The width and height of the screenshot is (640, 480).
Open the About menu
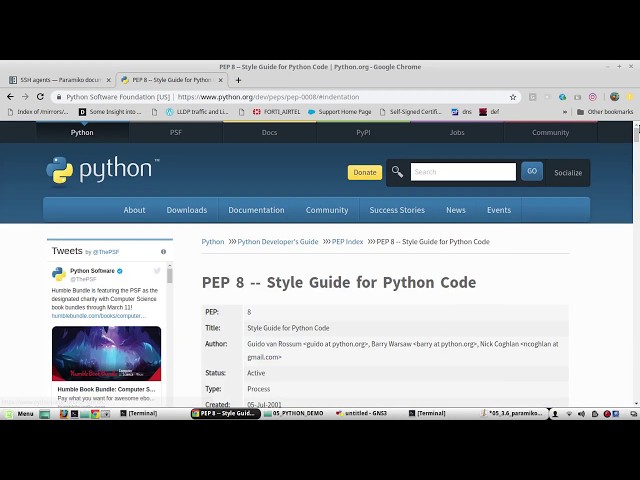134,210
